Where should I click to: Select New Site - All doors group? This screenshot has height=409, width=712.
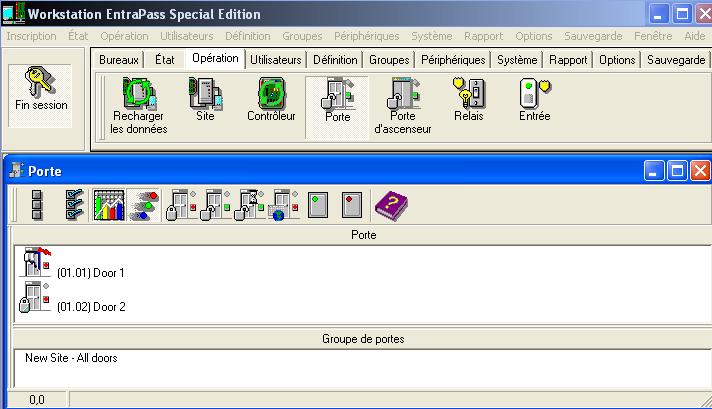point(71,358)
